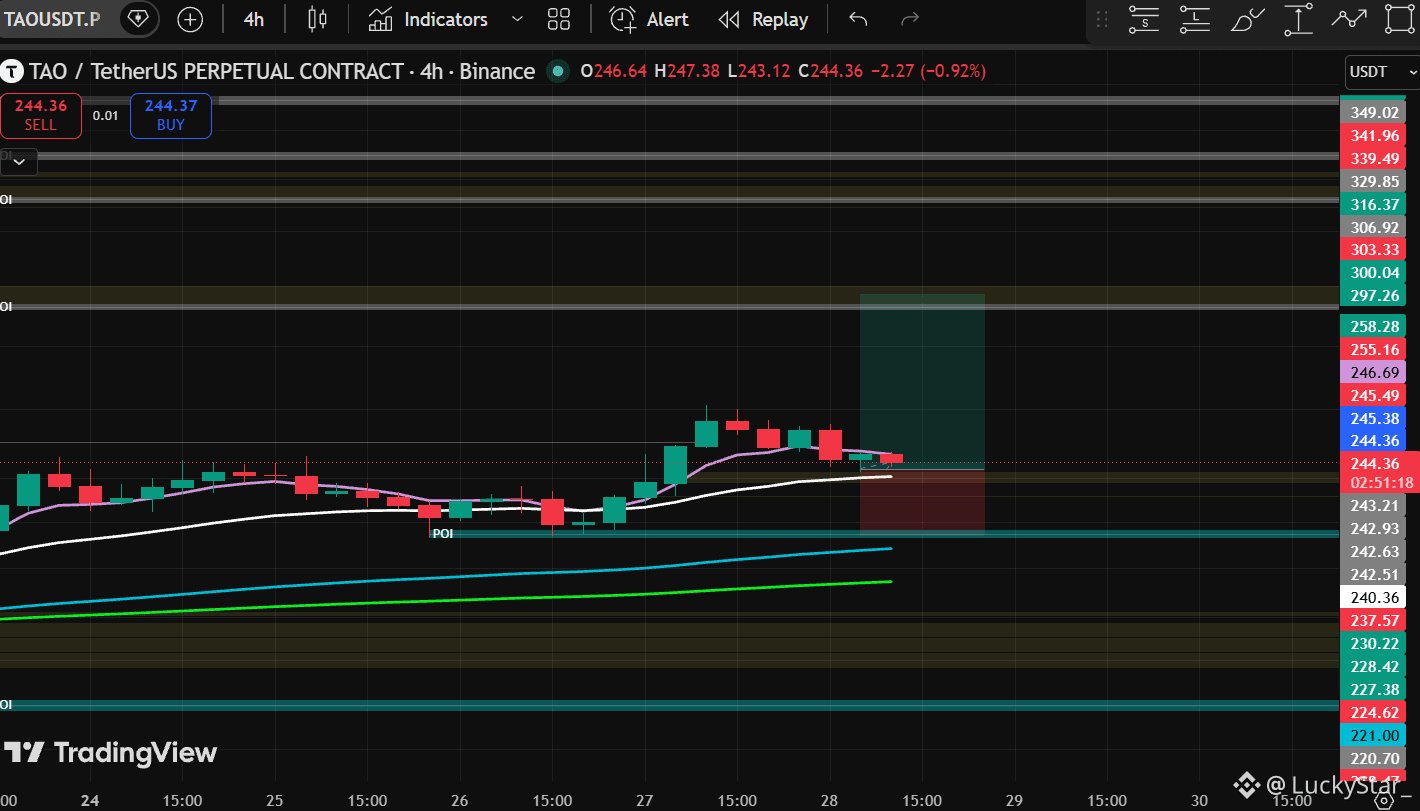Image resolution: width=1420 pixels, height=811 pixels.
Task: Click the TradingView logo
Action: click(x=110, y=752)
